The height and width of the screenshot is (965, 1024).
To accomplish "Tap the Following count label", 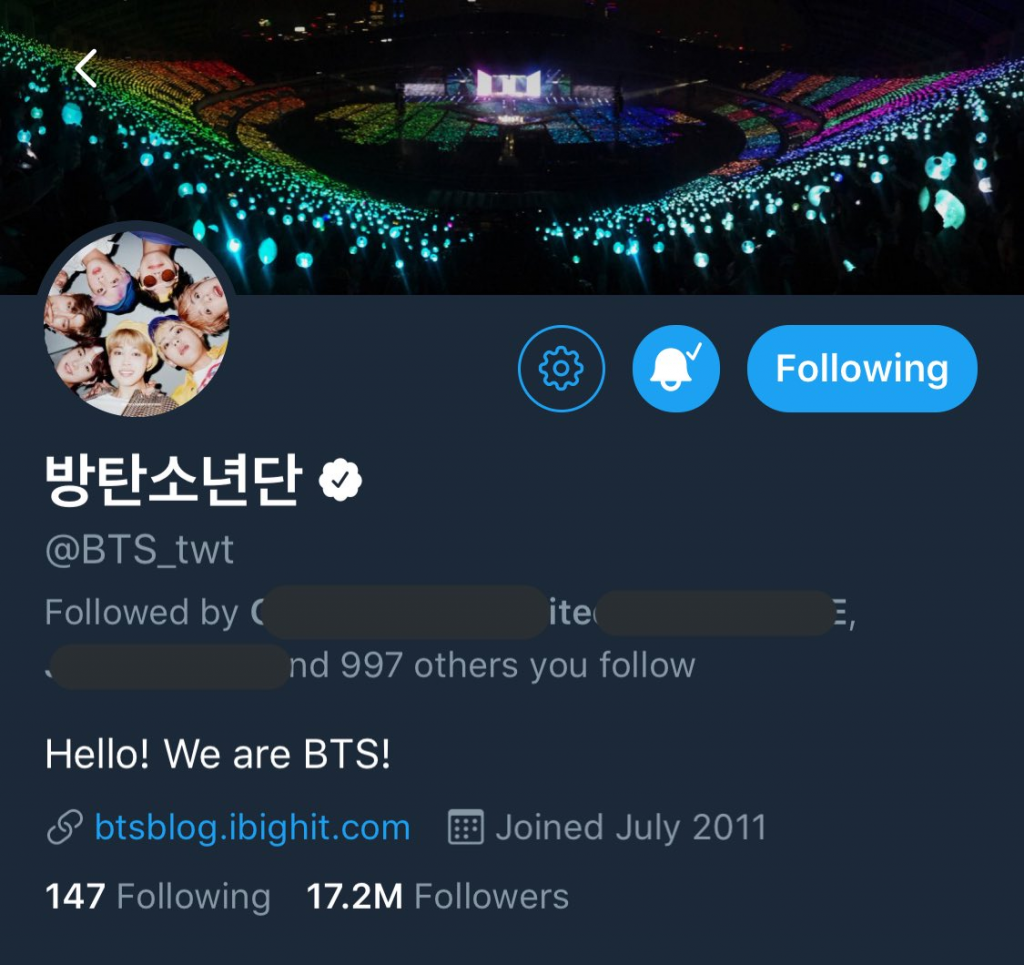I will tap(193, 896).
